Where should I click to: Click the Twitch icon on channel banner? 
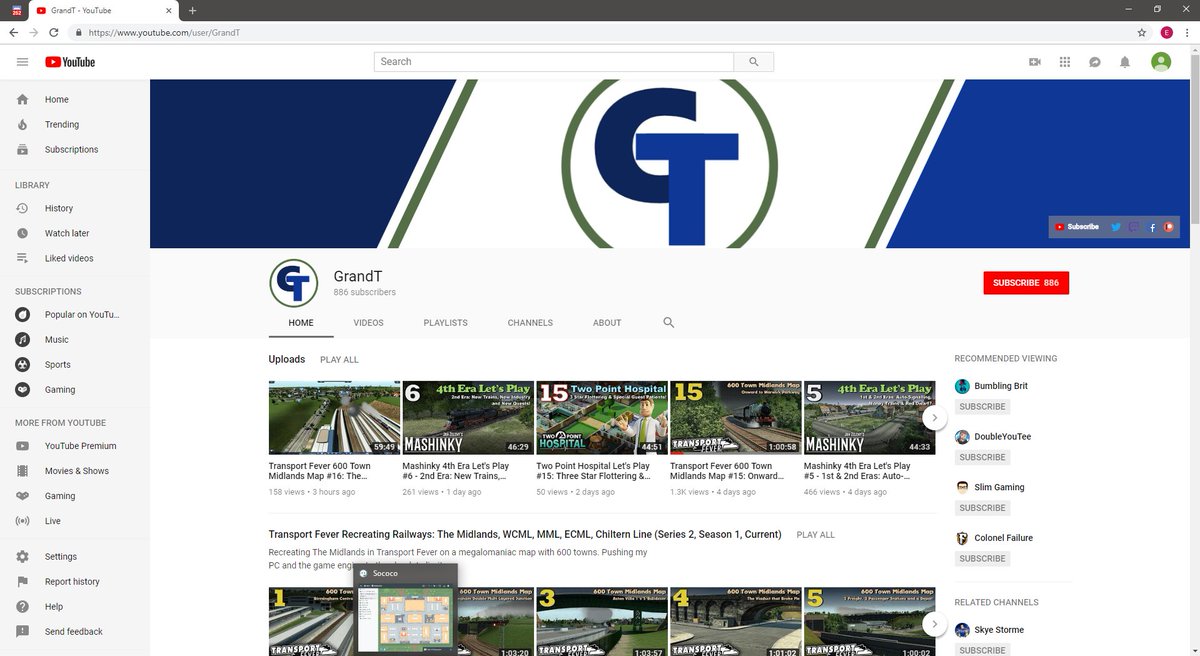point(1134,227)
